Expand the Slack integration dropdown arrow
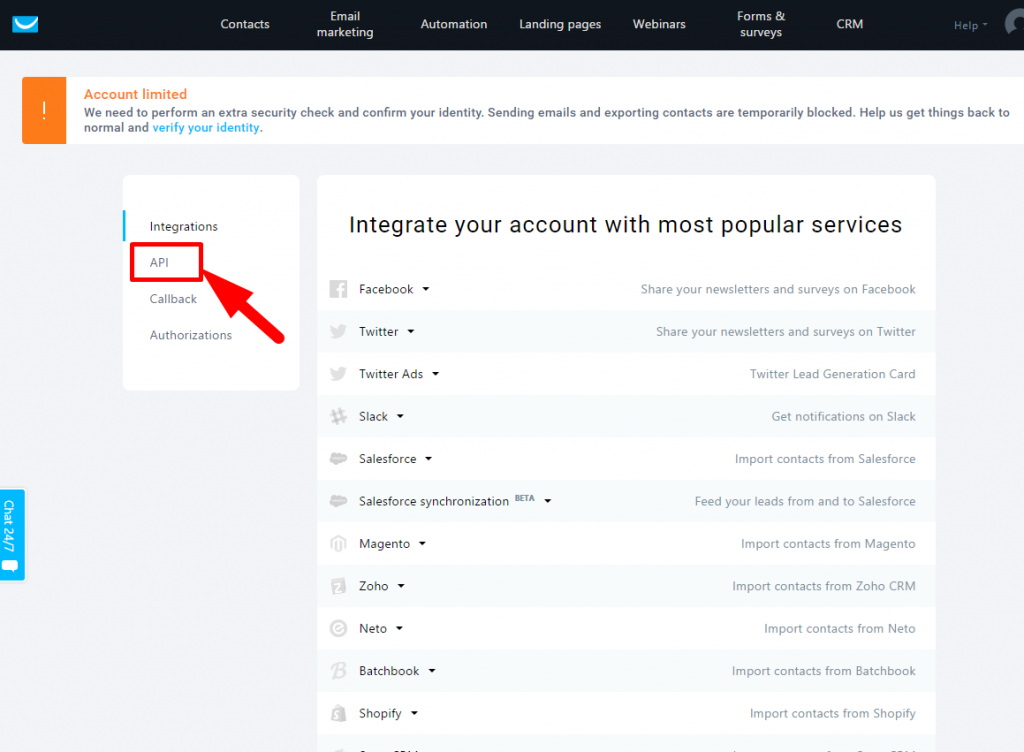 coord(400,416)
